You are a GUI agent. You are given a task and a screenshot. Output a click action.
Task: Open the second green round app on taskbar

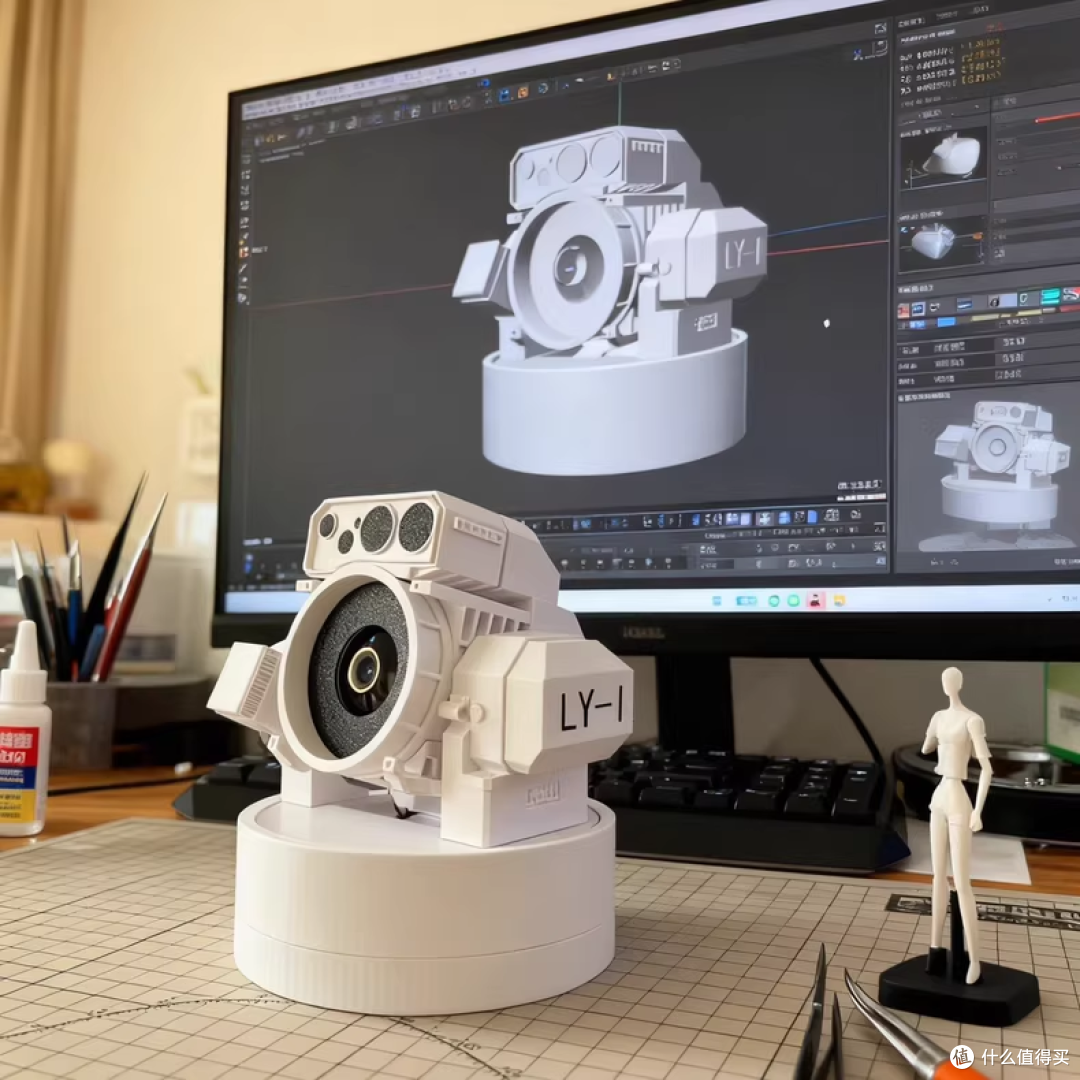[x=793, y=601]
